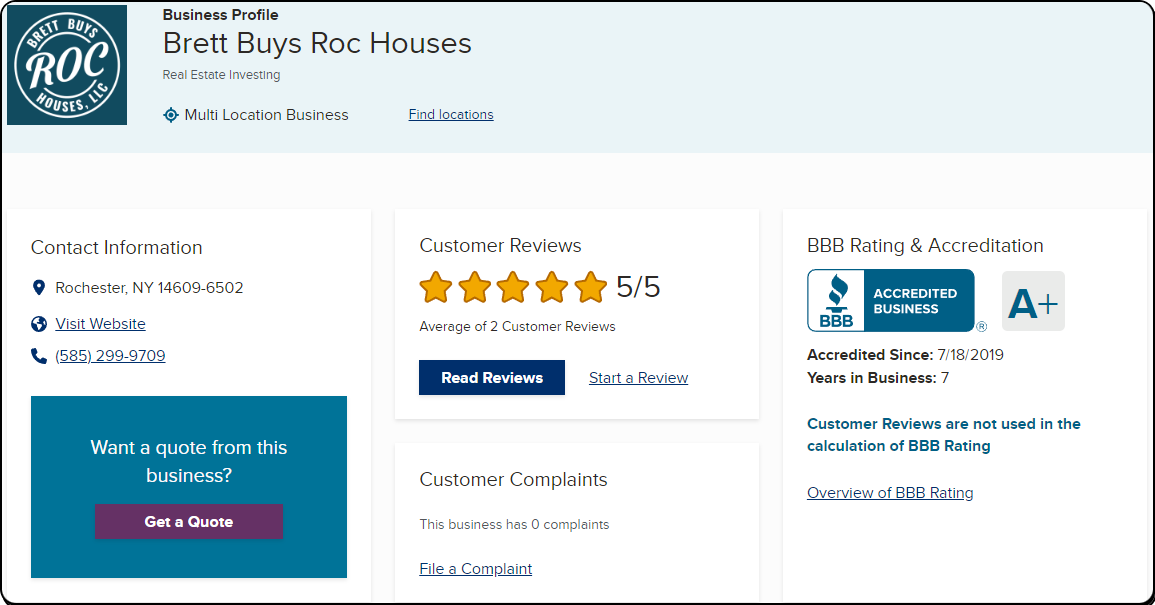This screenshot has width=1155, height=605.
Task: Click the Get a Quote button
Action: pyautogui.click(x=189, y=522)
